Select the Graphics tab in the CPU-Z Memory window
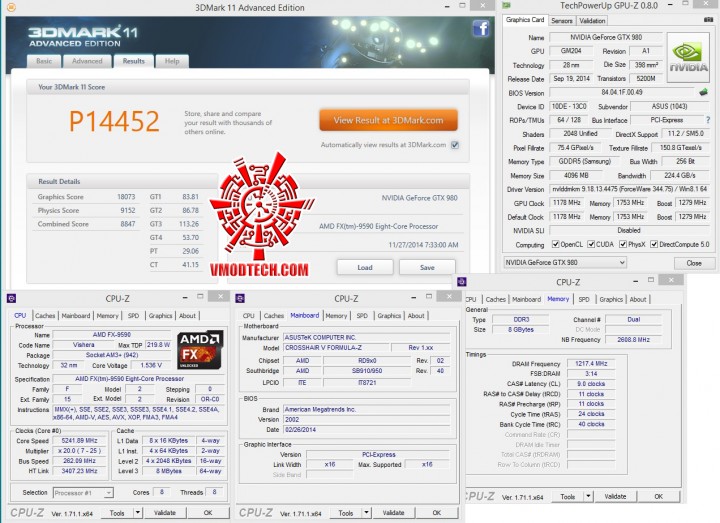The image size is (720, 523). [611, 299]
